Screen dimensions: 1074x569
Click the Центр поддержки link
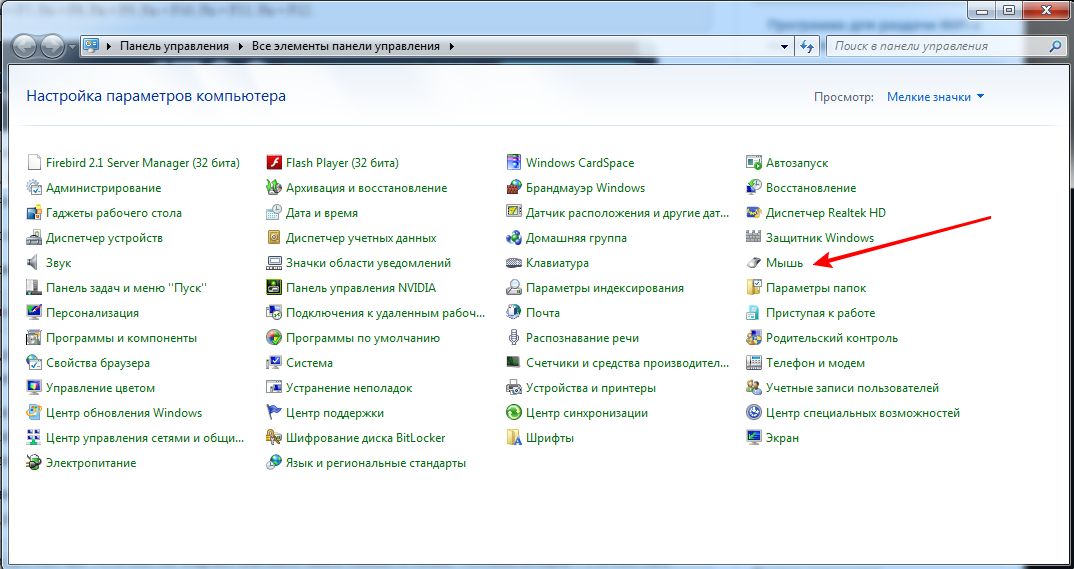[x=335, y=413]
